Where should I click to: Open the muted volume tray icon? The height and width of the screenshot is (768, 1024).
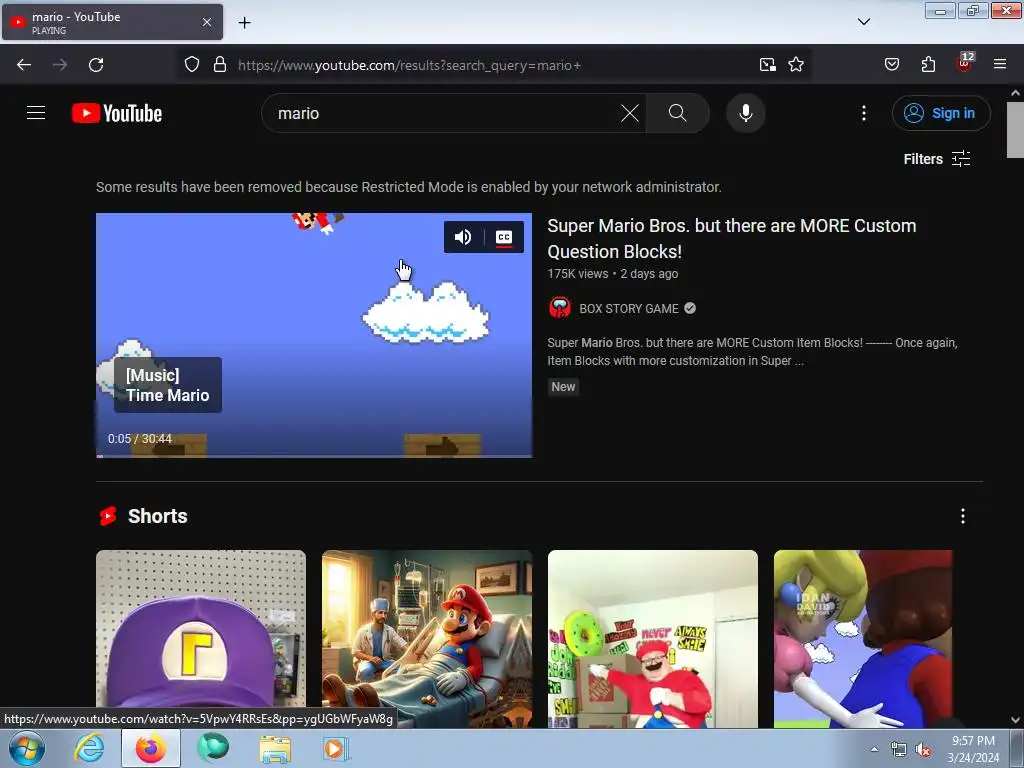(923, 750)
